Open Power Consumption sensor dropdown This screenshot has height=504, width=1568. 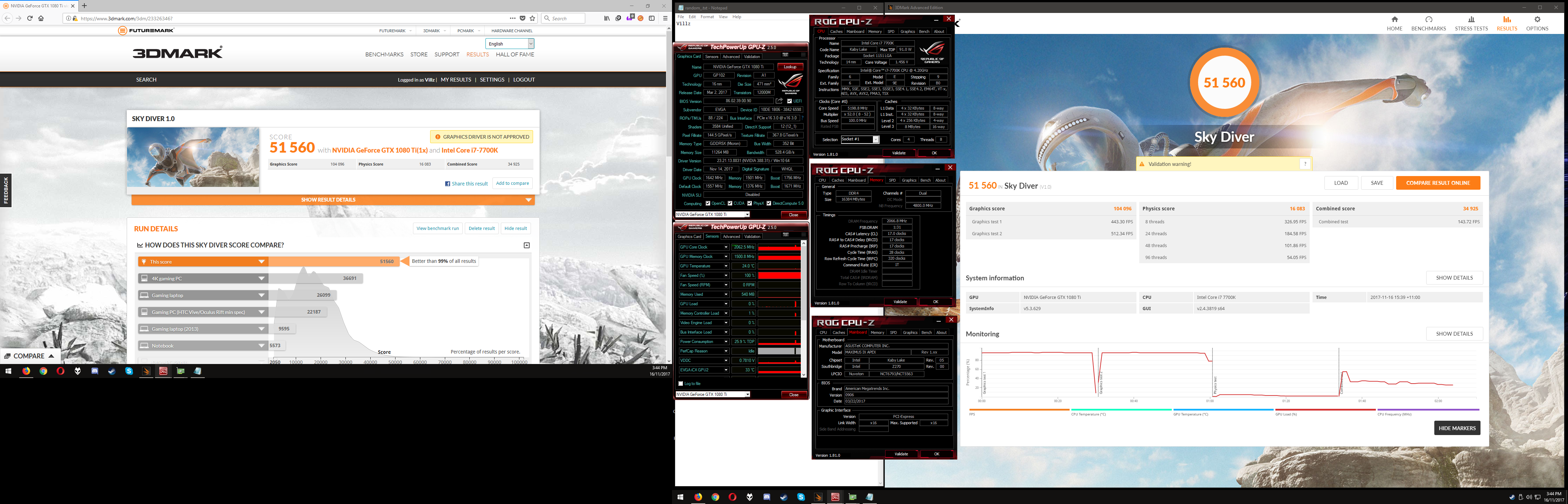[x=726, y=342]
